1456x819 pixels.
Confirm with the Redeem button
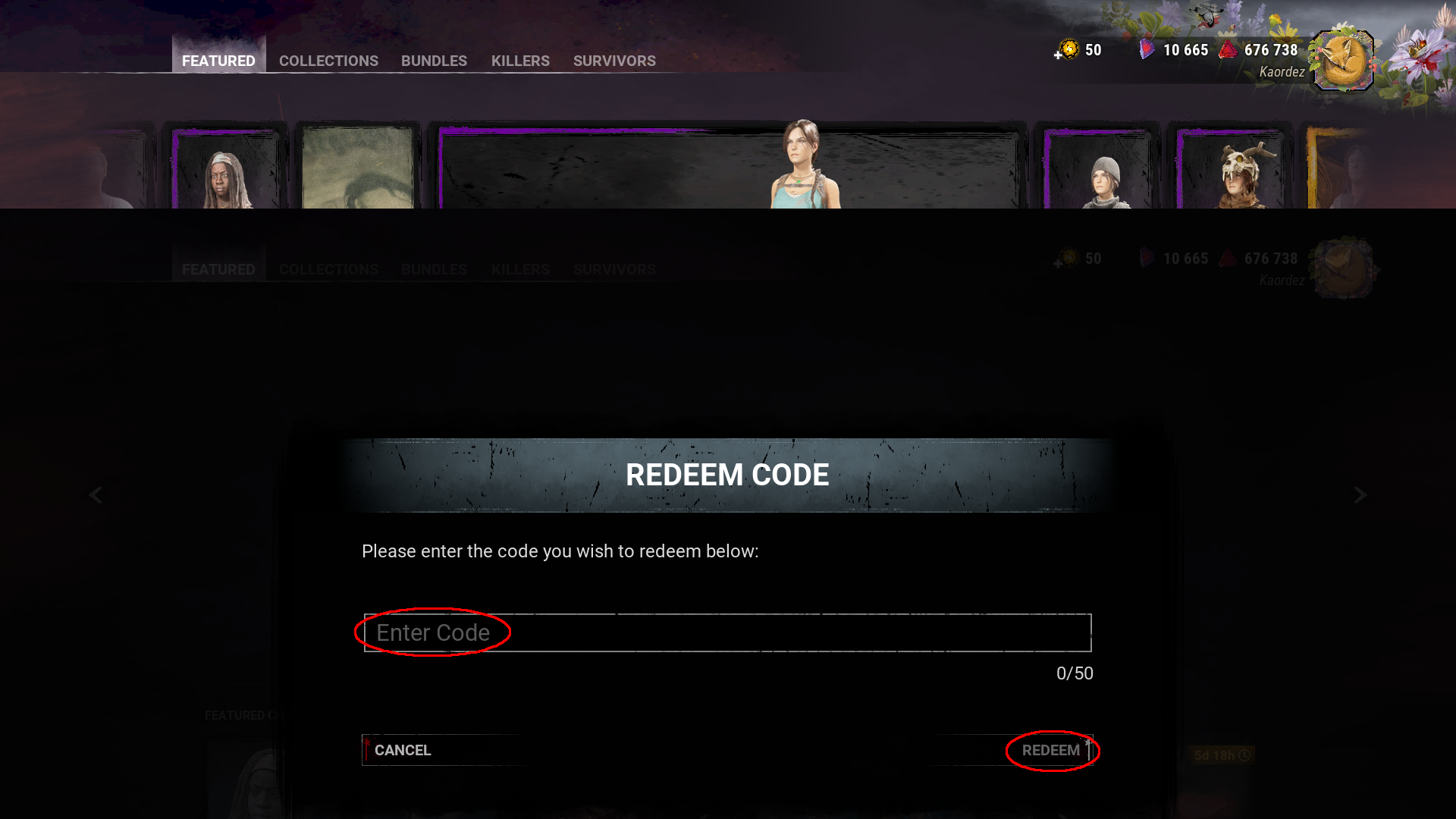coord(1051,750)
